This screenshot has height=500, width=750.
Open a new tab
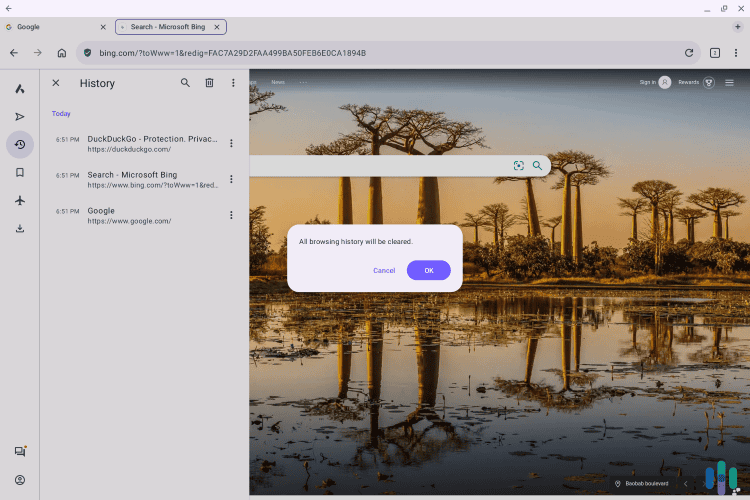coord(737,27)
